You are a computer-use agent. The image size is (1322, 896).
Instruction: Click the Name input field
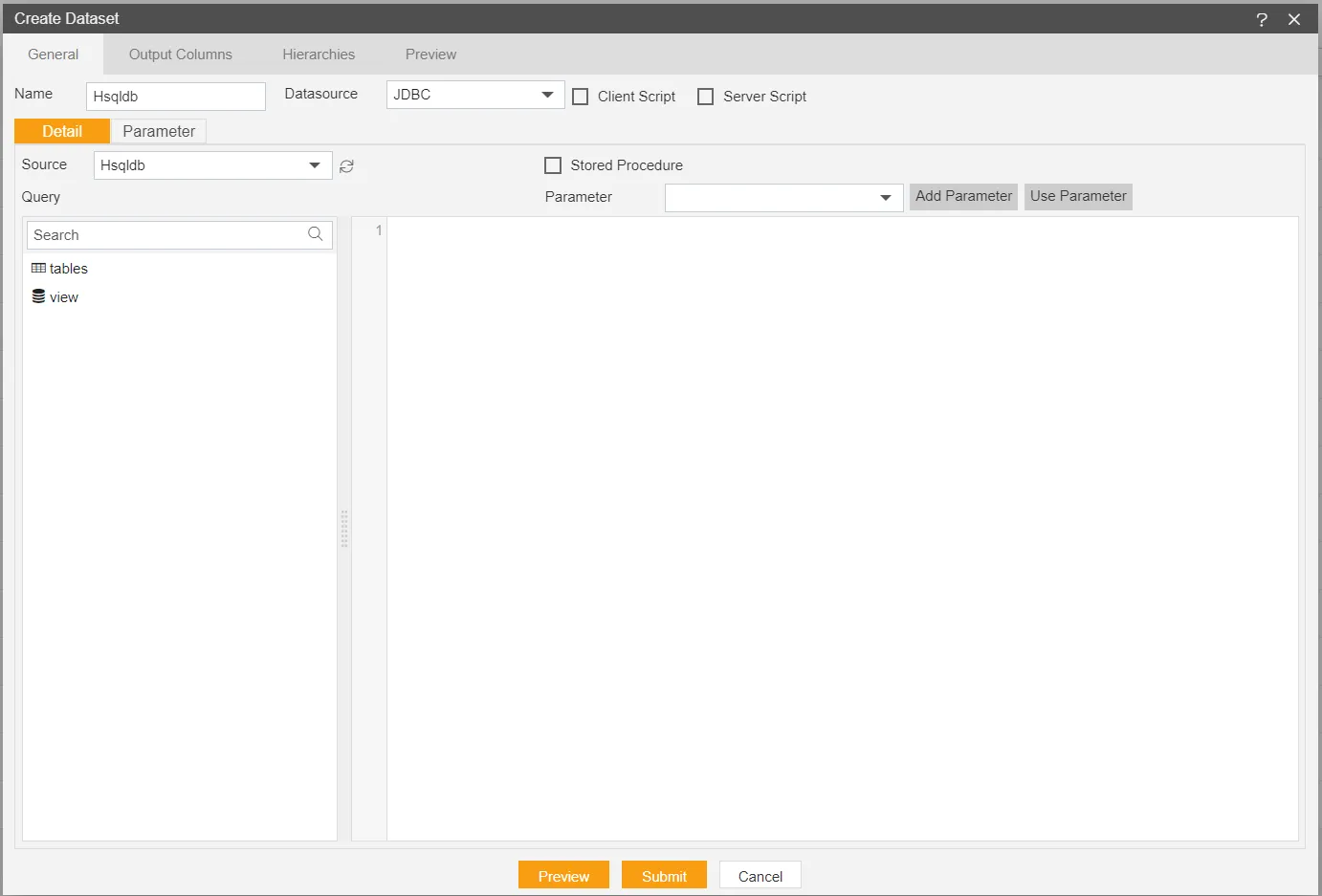tap(176, 97)
